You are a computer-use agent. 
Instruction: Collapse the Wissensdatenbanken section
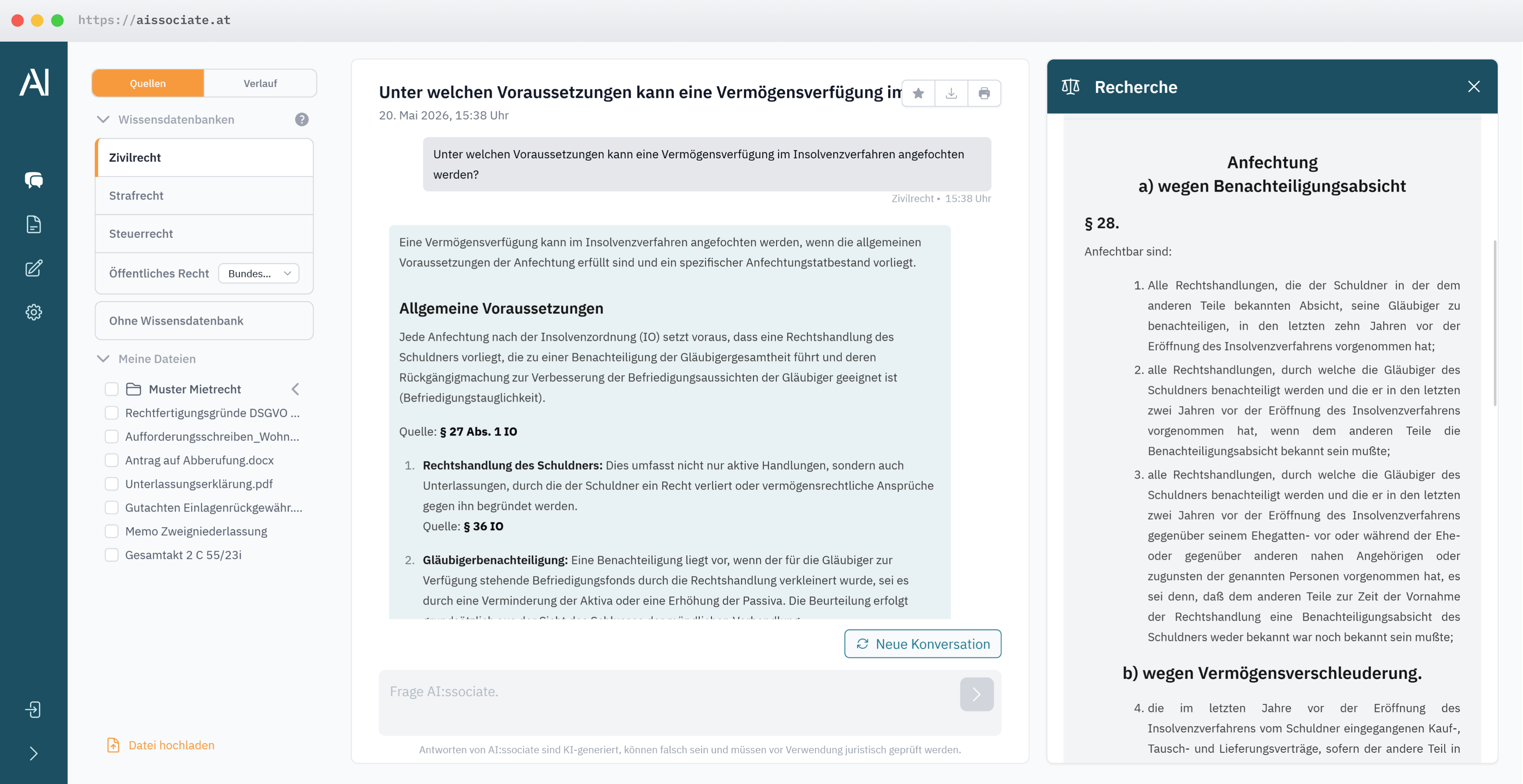click(103, 119)
